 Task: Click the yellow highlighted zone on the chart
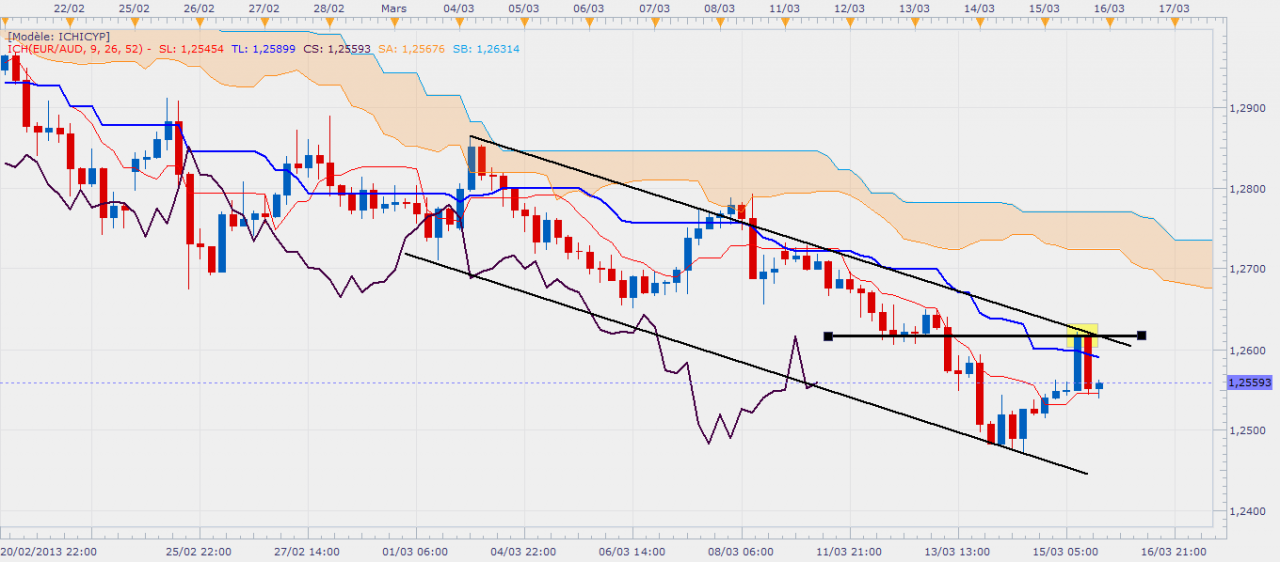tap(1083, 335)
